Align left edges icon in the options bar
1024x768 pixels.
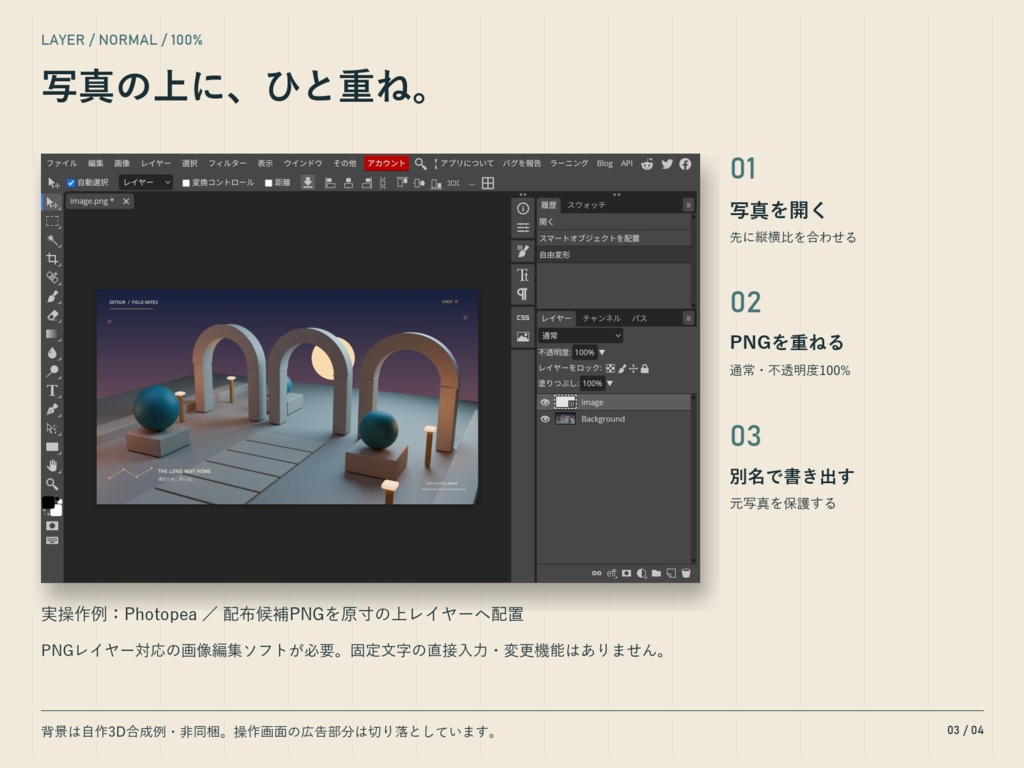point(330,183)
